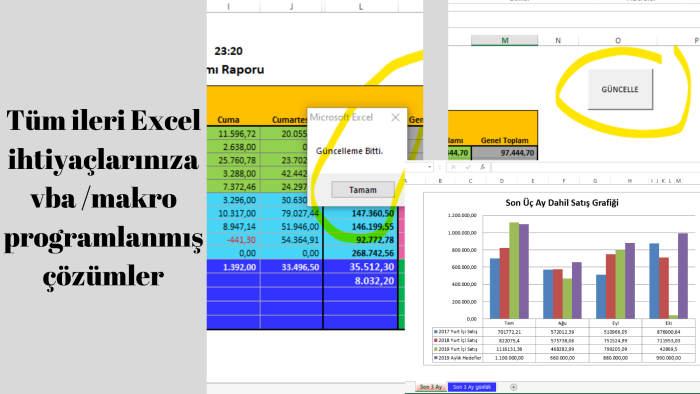The width and height of the screenshot is (700, 394).
Task: Click data table value 1.100.000,00
Action: 509,358
